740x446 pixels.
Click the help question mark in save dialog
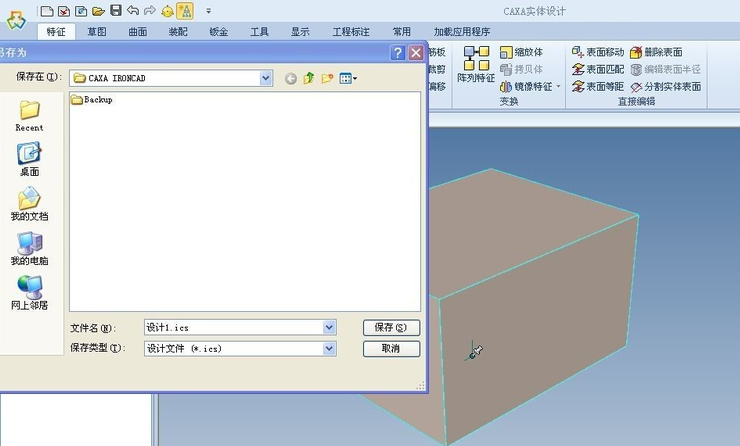click(398, 52)
